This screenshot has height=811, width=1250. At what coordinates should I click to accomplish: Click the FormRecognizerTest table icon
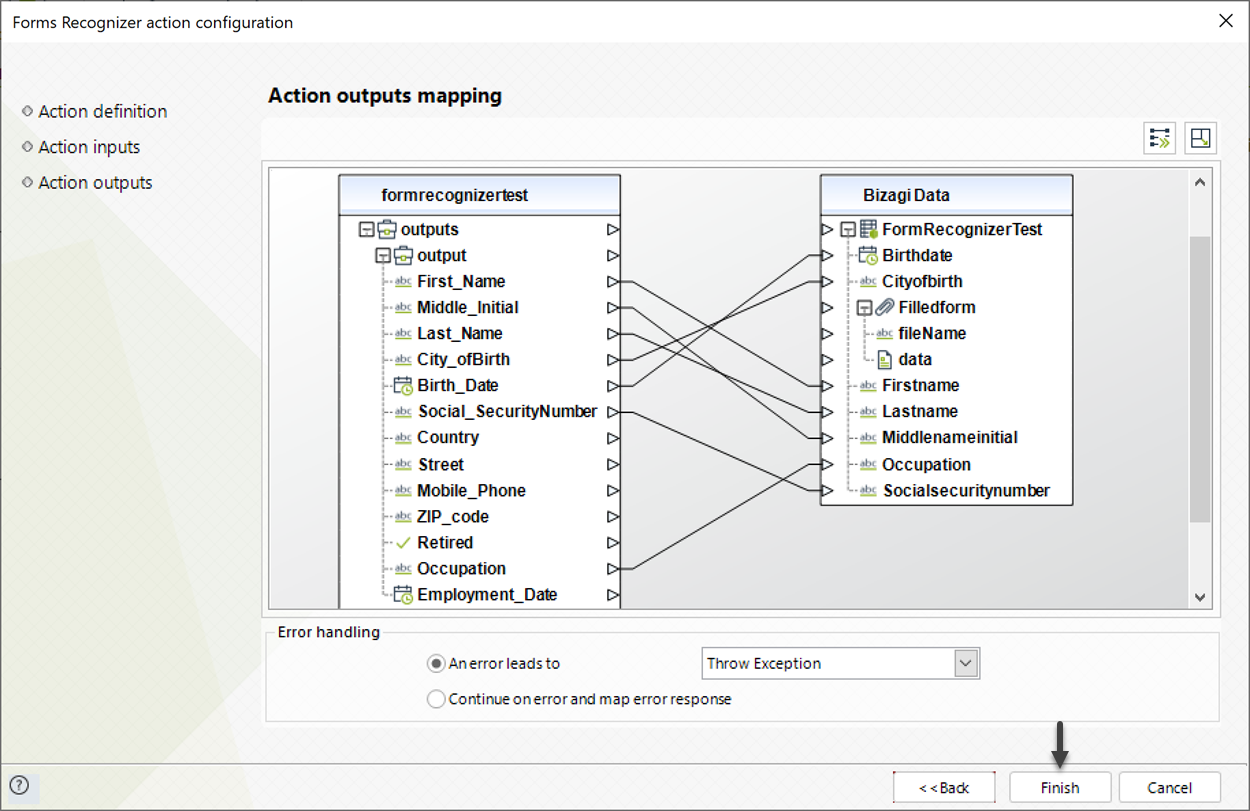[869, 229]
